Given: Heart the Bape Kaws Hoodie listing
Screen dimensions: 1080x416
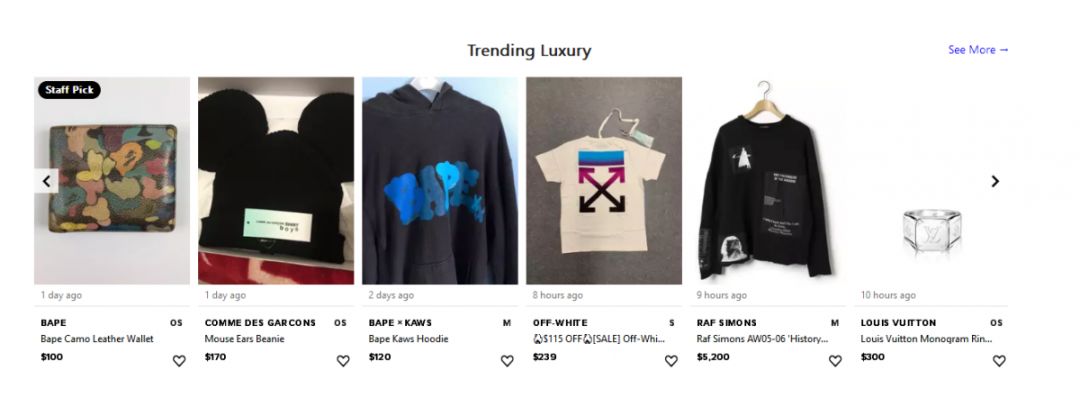Looking at the screenshot, I should pos(507,361).
